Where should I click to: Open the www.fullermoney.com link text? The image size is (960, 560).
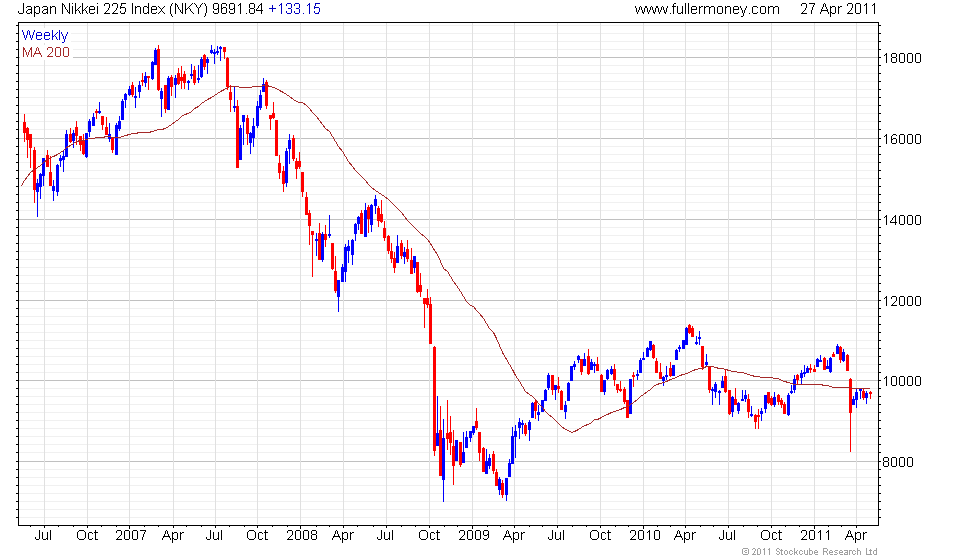[707, 9]
